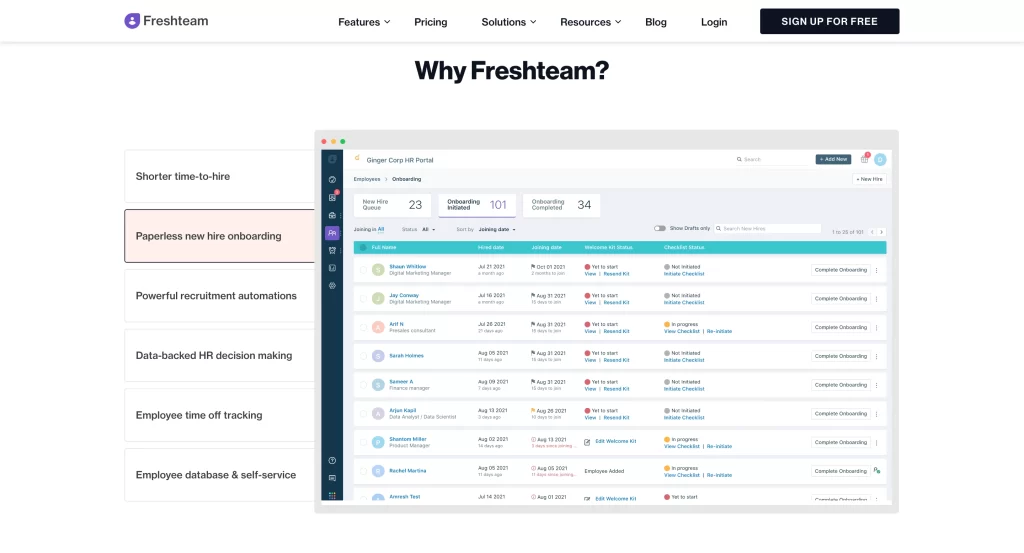Viewport: 1024px width, 553px height.
Task: Open the time off icon in sidebar
Action: tap(332, 250)
